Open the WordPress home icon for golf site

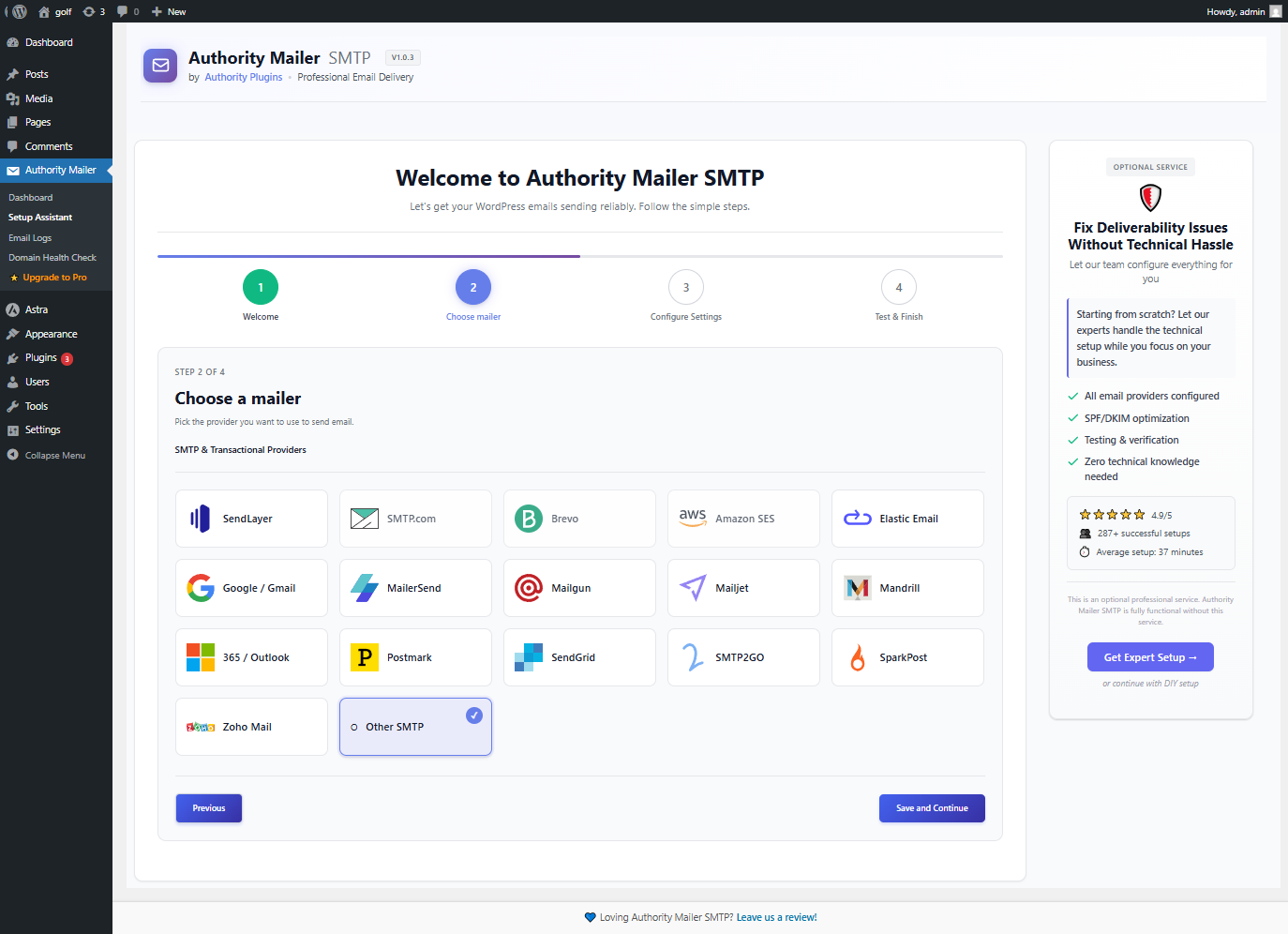43,11
